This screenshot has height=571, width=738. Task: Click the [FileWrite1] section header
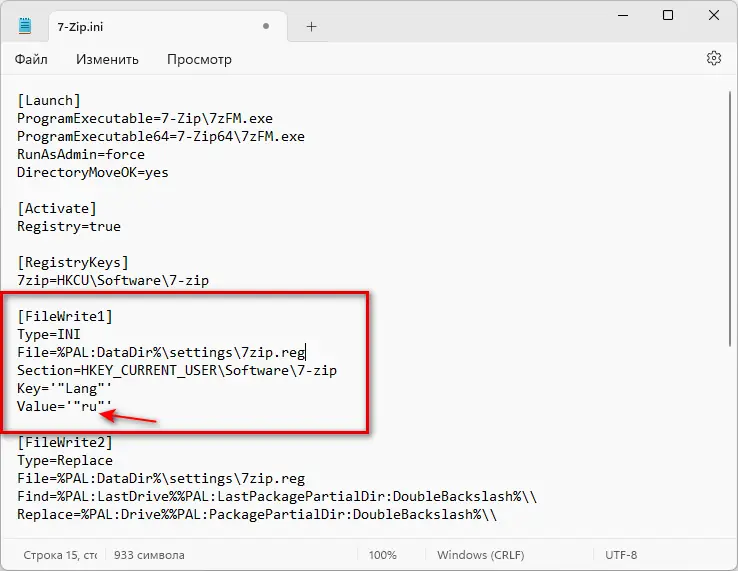click(65, 316)
